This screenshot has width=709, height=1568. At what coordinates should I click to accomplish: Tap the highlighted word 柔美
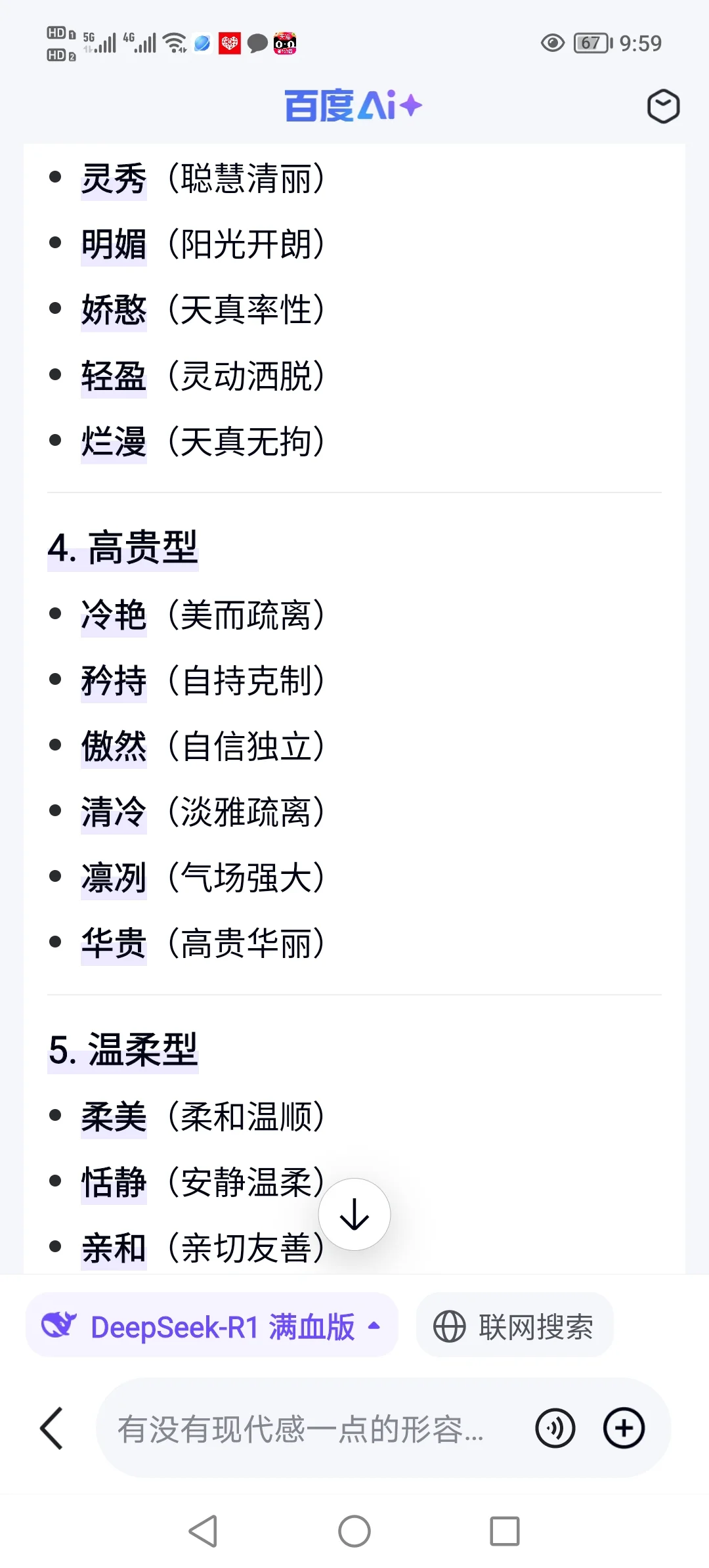[114, 1117]
